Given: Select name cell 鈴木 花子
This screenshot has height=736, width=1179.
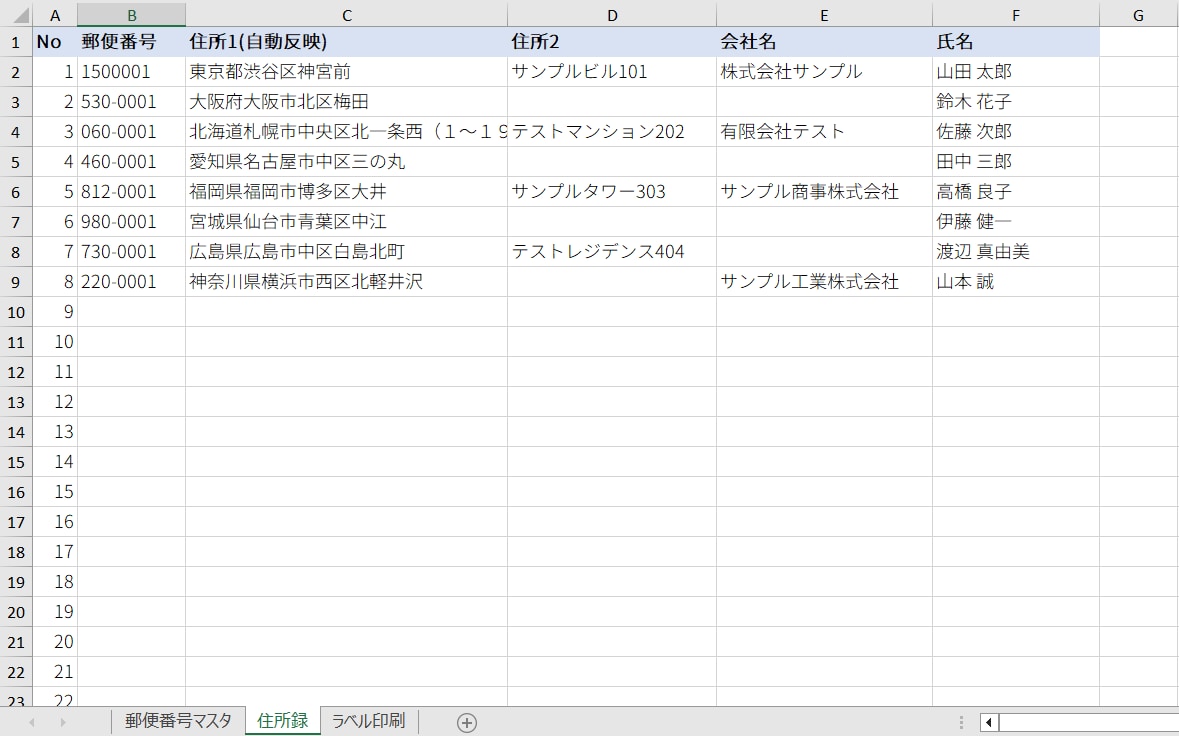Looking at the screenshot, I should pyautogui.click(x=1016, y=102).
